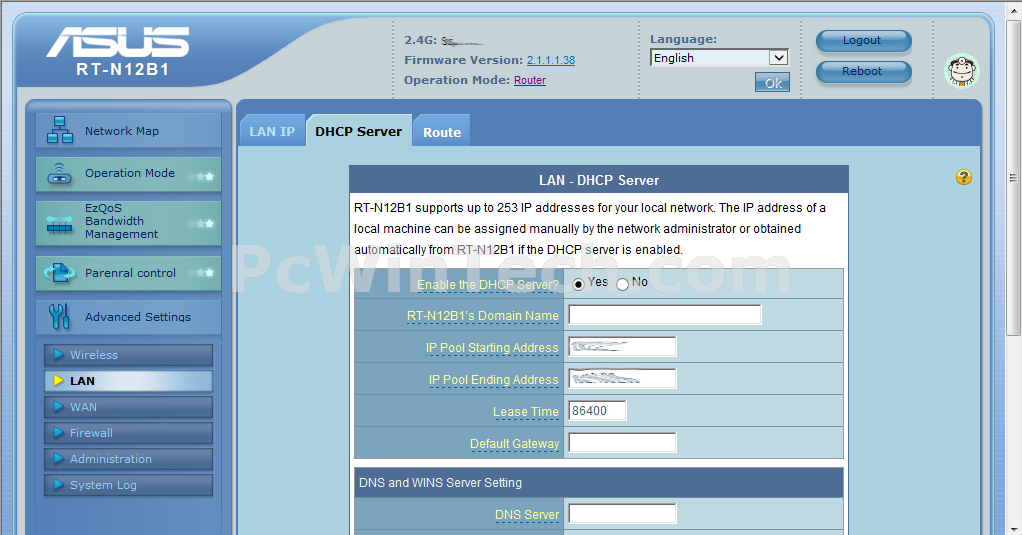Open the LAN menu item
Viewport: 1022px width, 535px height.
click(x=128, y=381)
